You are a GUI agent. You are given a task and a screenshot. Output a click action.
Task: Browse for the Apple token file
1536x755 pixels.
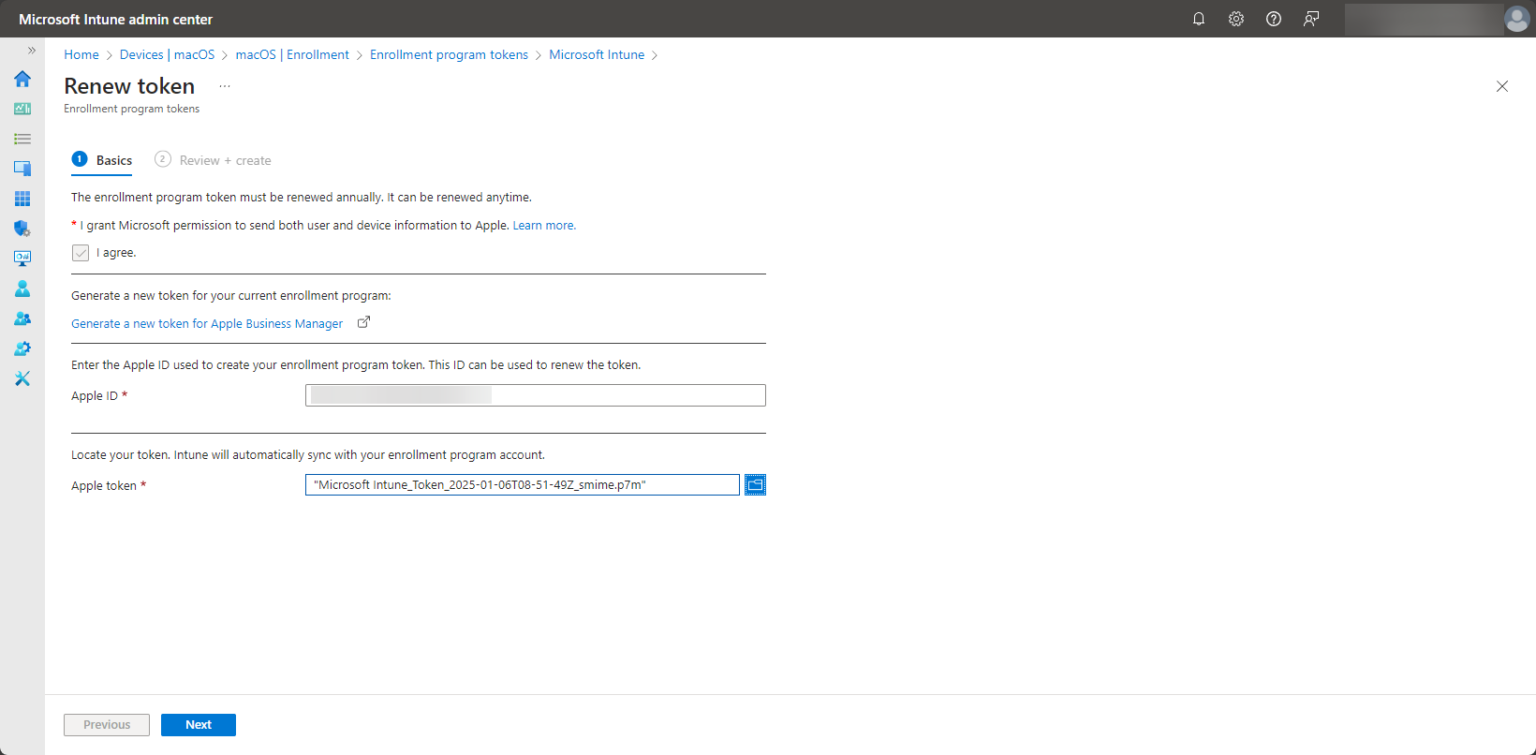(756, 484)
